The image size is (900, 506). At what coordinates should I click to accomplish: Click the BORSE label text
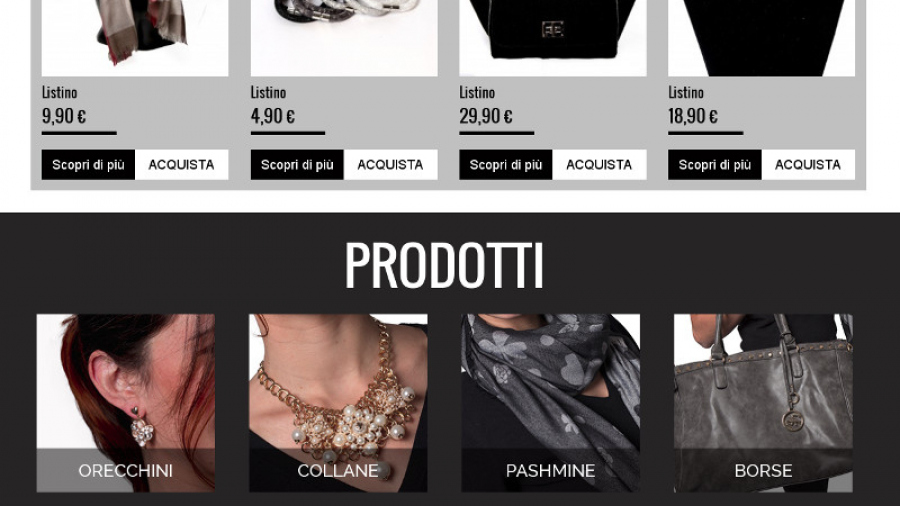coord(763,471)
